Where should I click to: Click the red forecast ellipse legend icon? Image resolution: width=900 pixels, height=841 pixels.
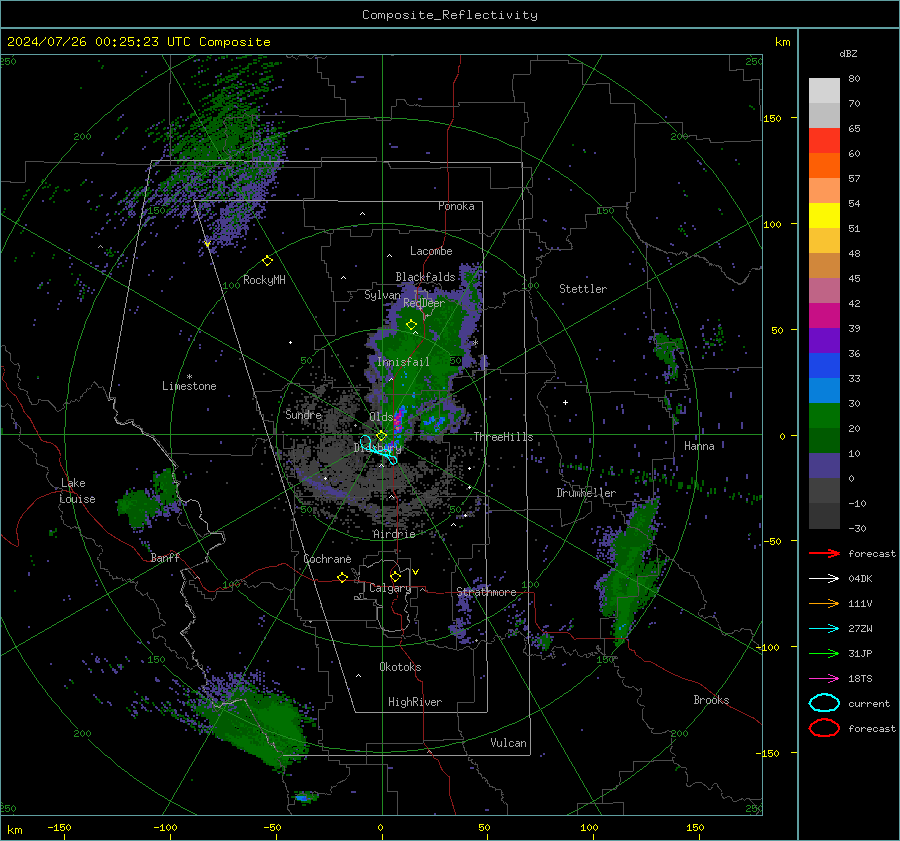tap(824, 728)
